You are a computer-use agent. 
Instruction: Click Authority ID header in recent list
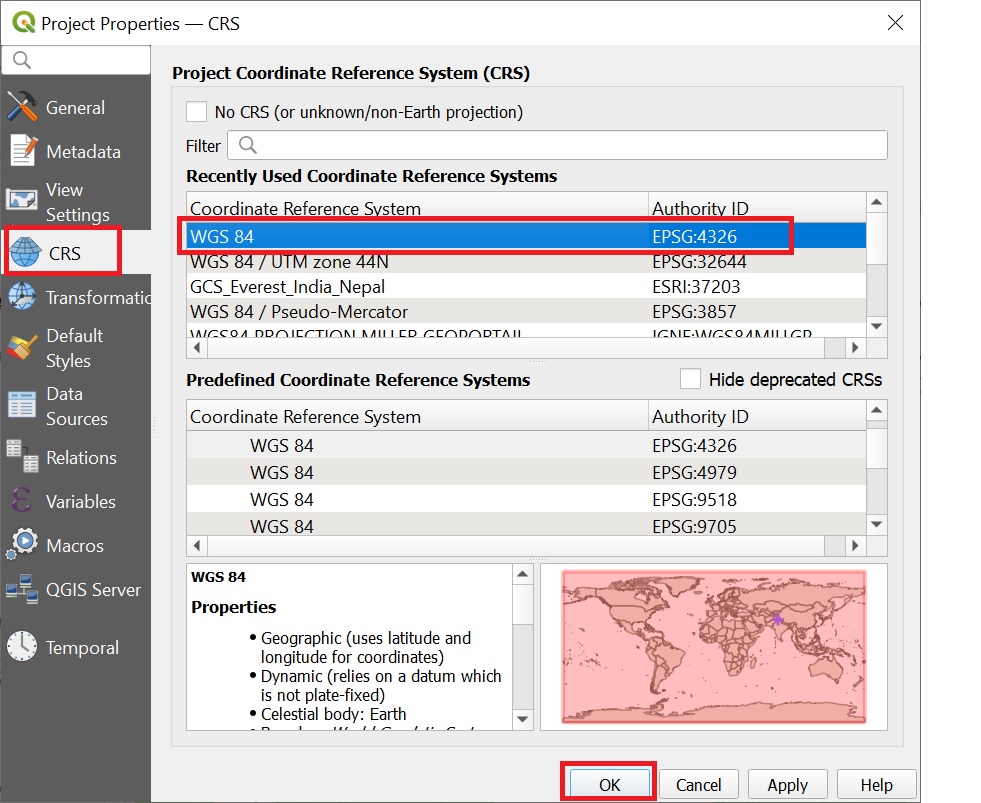(x=757, y=208)
